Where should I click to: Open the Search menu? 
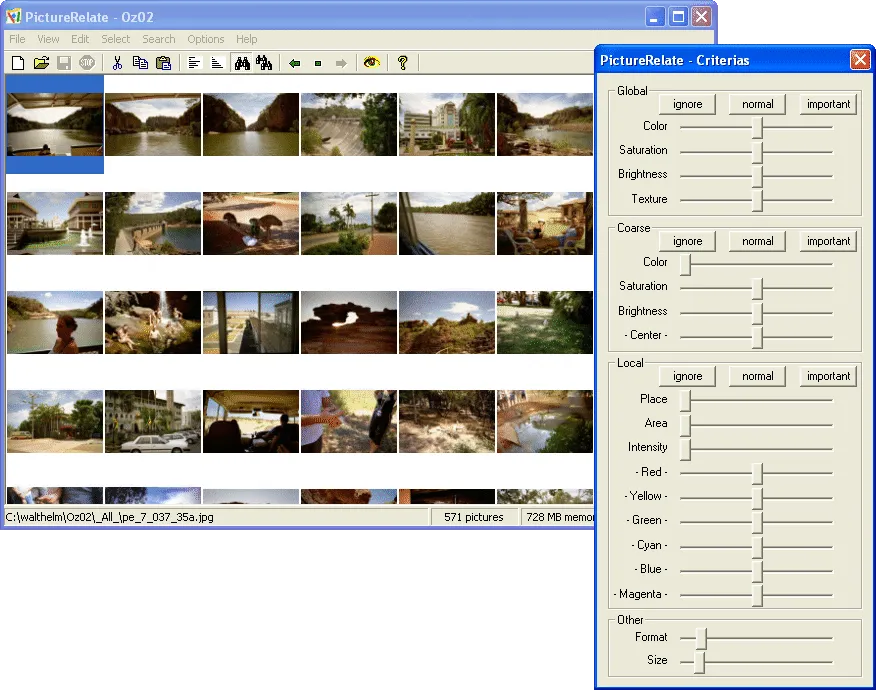158,39
